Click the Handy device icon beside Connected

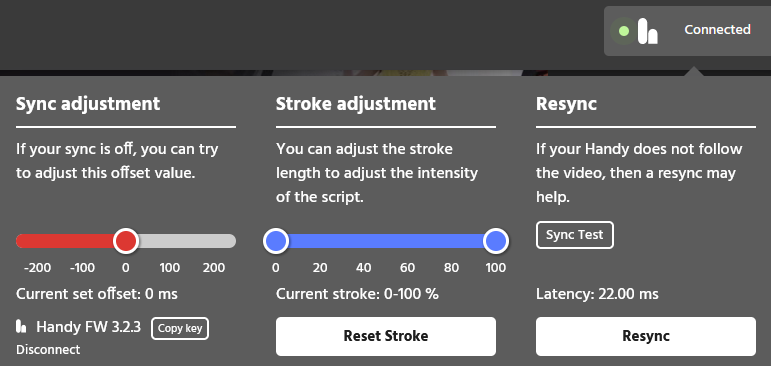(x=648, y=31)
